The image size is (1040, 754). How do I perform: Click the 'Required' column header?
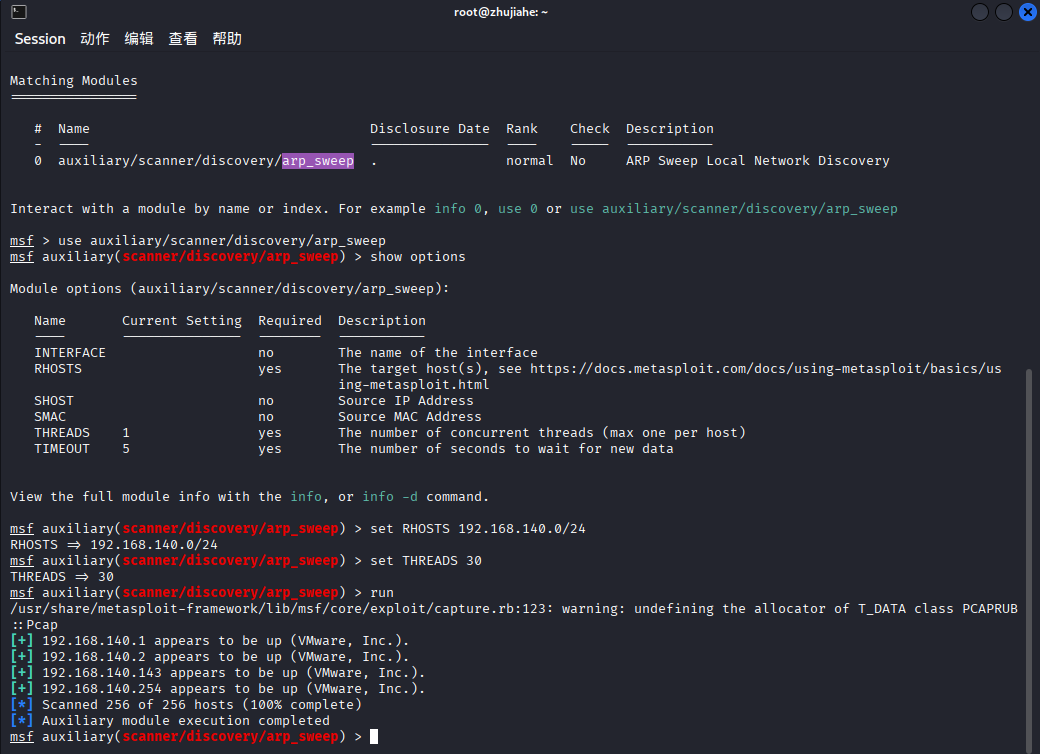coord(290,321)
